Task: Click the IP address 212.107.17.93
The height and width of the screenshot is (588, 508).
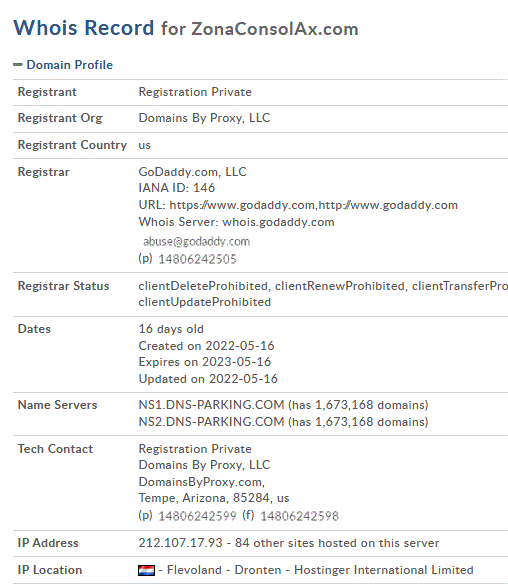Action: [x=180, y=543]
